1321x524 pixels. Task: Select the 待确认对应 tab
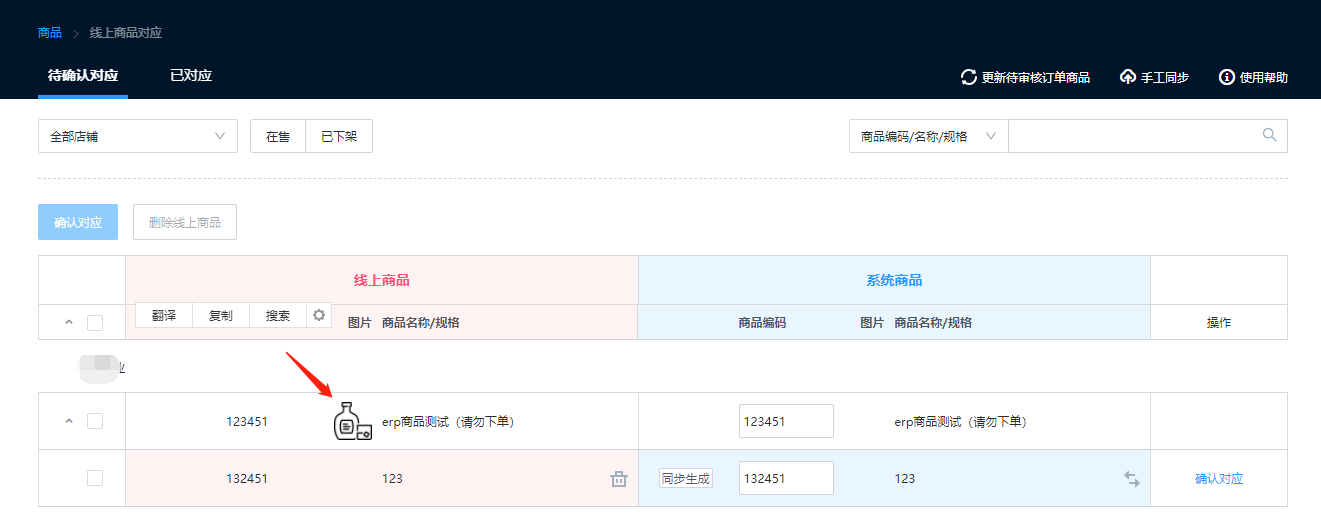83,76
